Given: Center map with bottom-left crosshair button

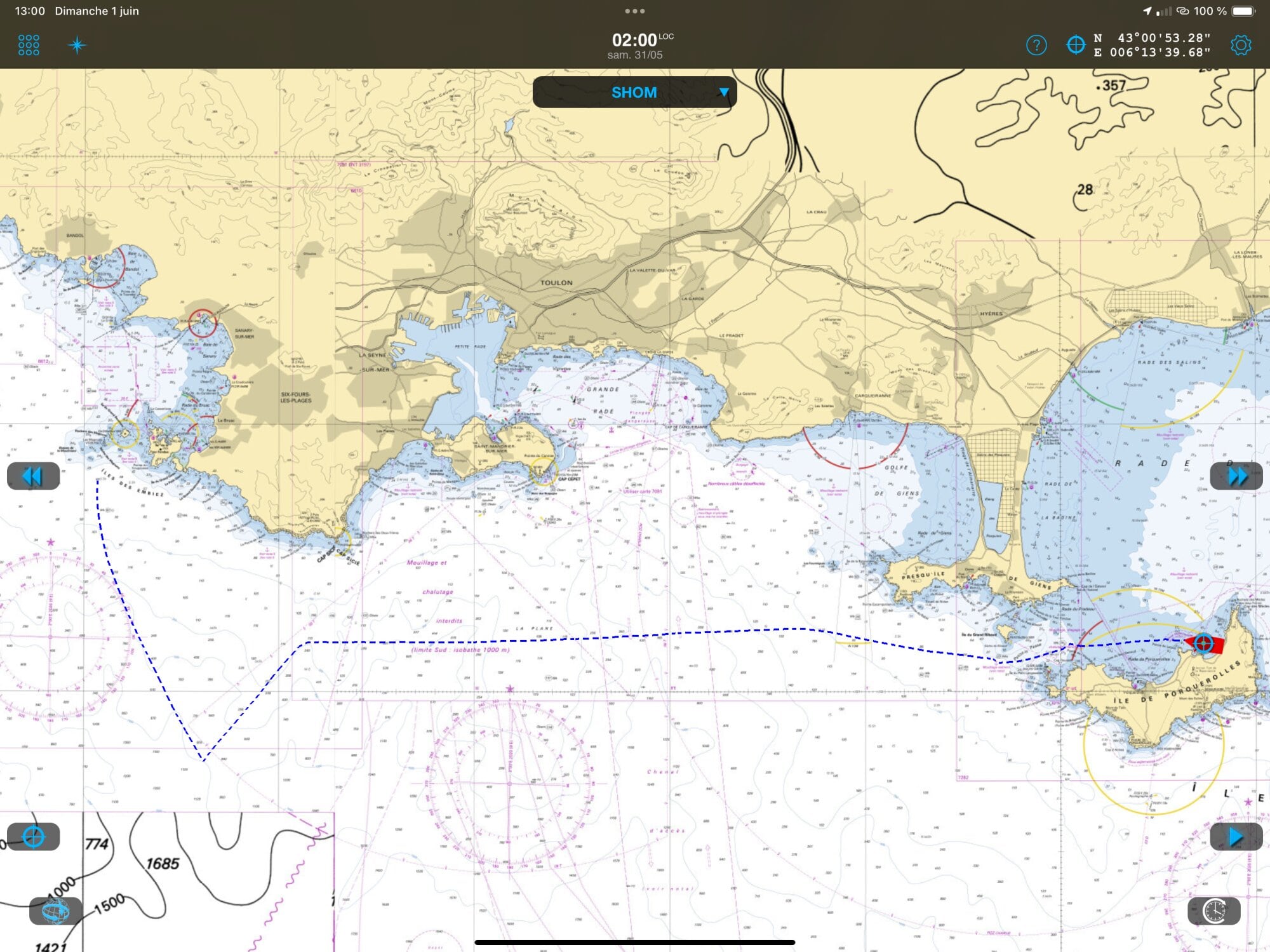Looking at the screenshot, I should click(x=34, y=837).
